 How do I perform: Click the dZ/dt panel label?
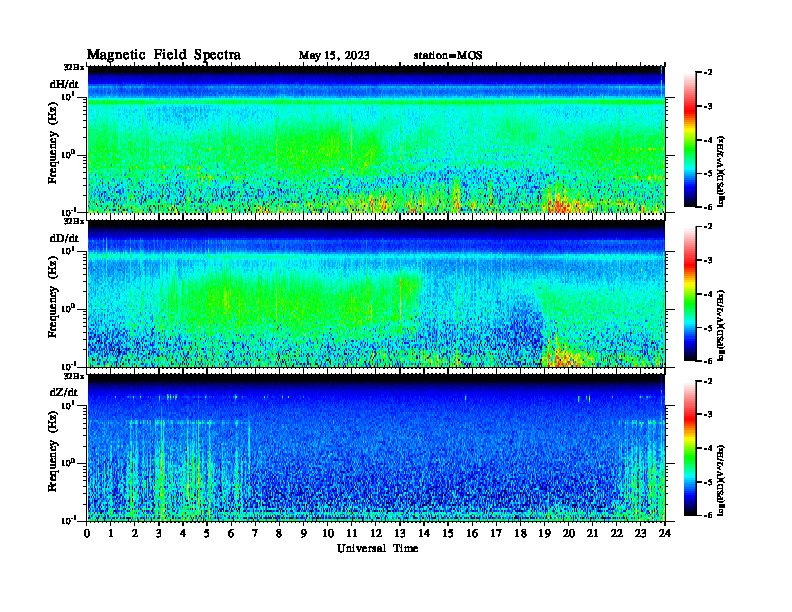64,392
